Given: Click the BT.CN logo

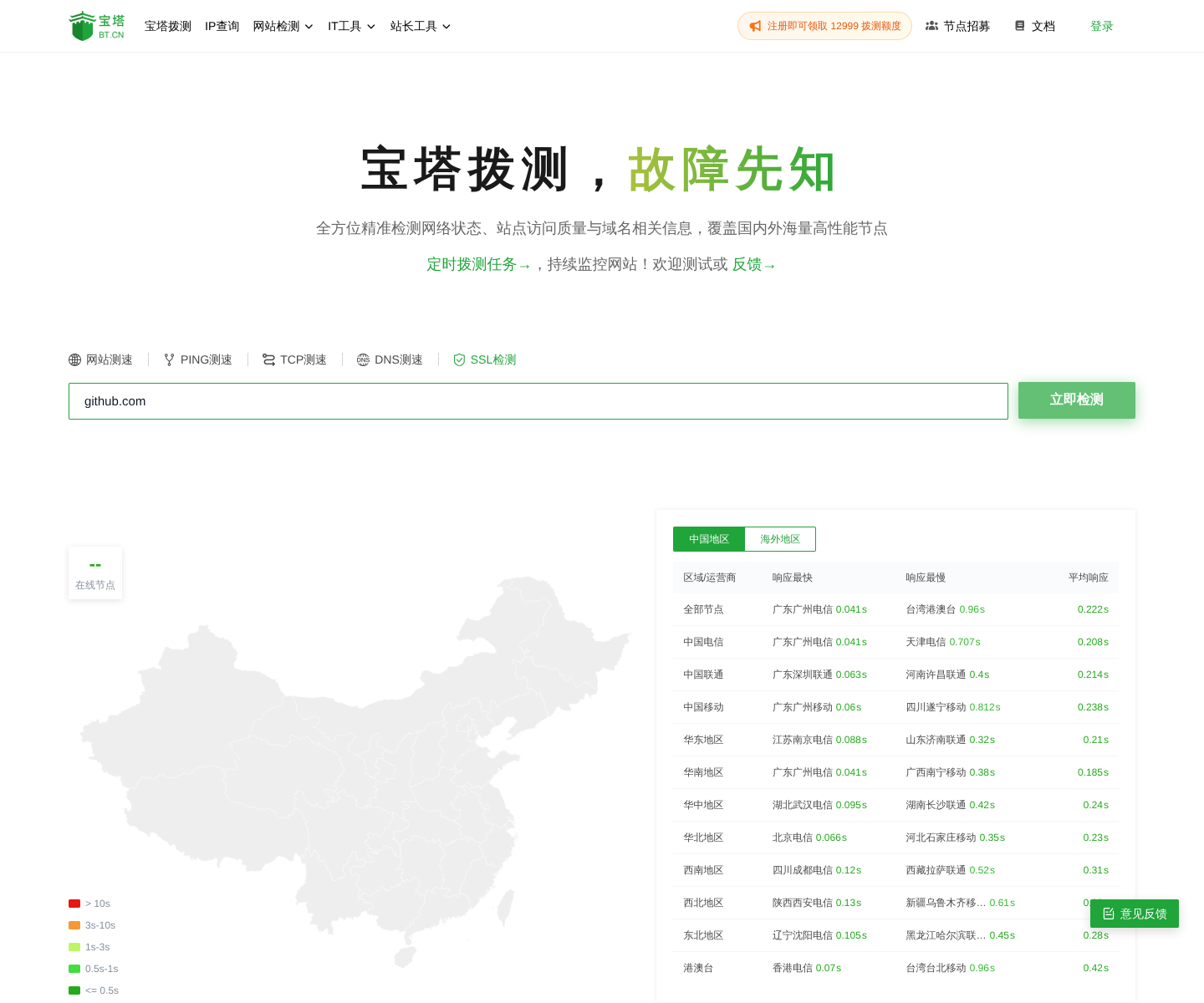Looking at the screenshot, I should (x=97, y=26).
